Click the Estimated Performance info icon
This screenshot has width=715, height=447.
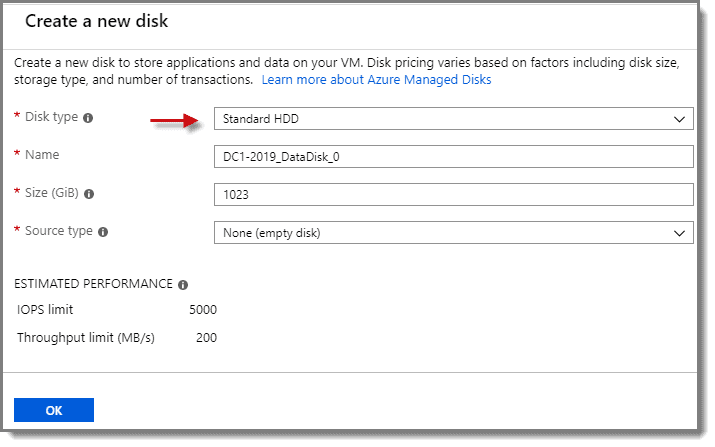coord(183,285)
